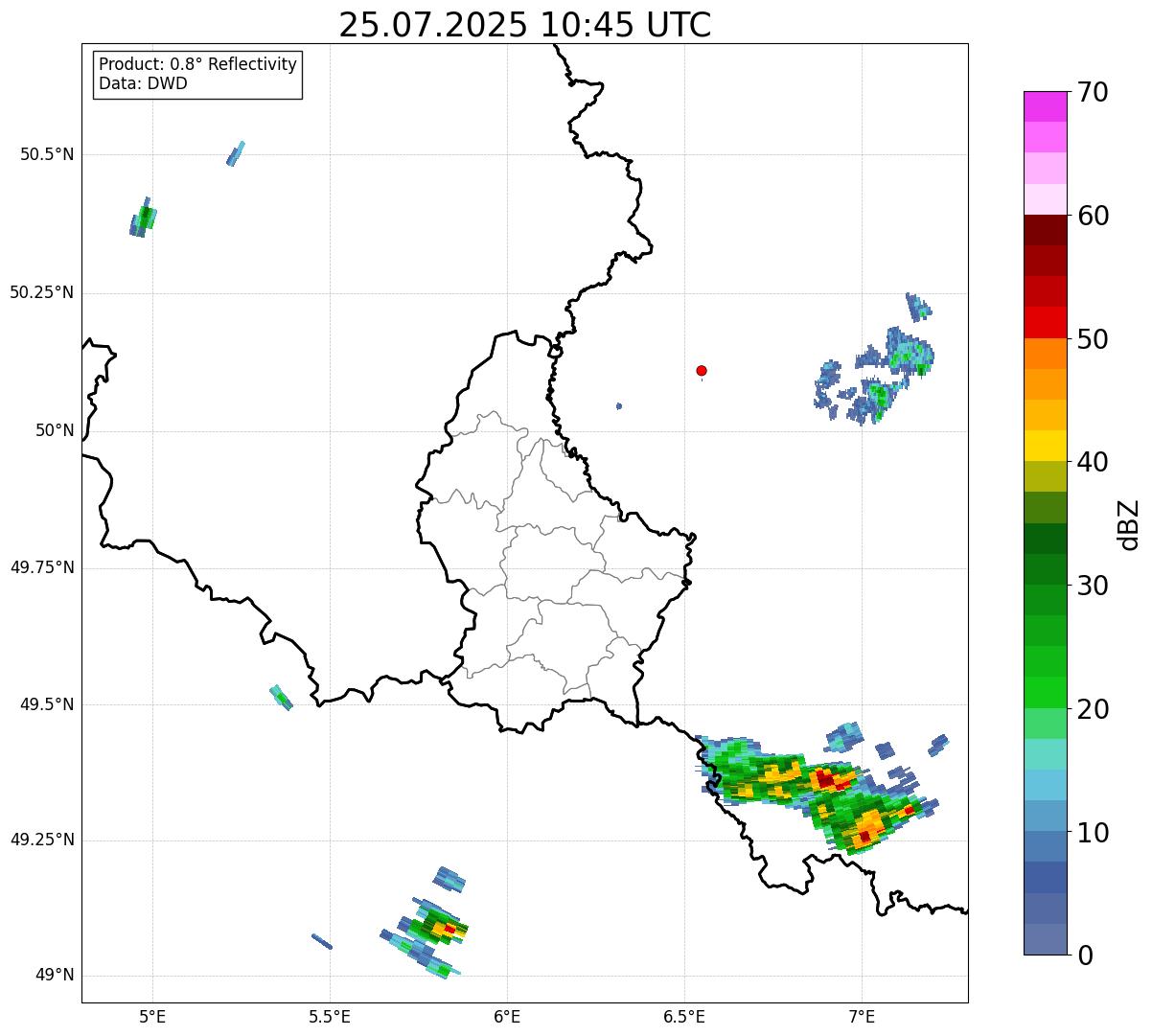Click the scattered echo cluster near 50.1°N 7.1°E
The width and height of the screenshot is (1152, 1036).
tap(874, 374)
